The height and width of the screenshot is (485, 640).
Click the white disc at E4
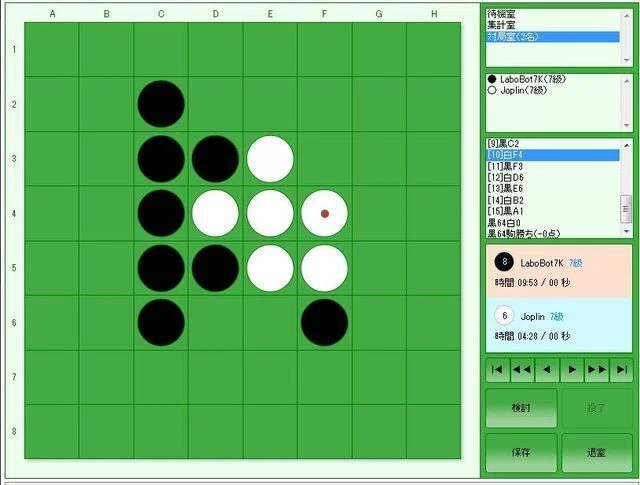(270, 214)
